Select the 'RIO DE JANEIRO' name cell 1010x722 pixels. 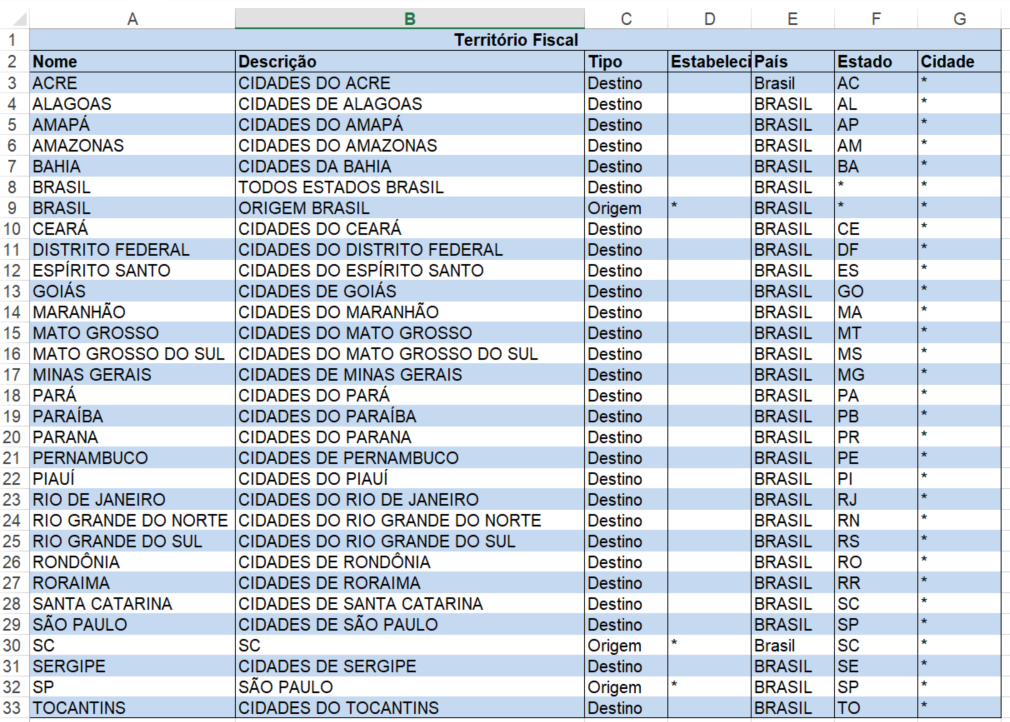(132, 500)
